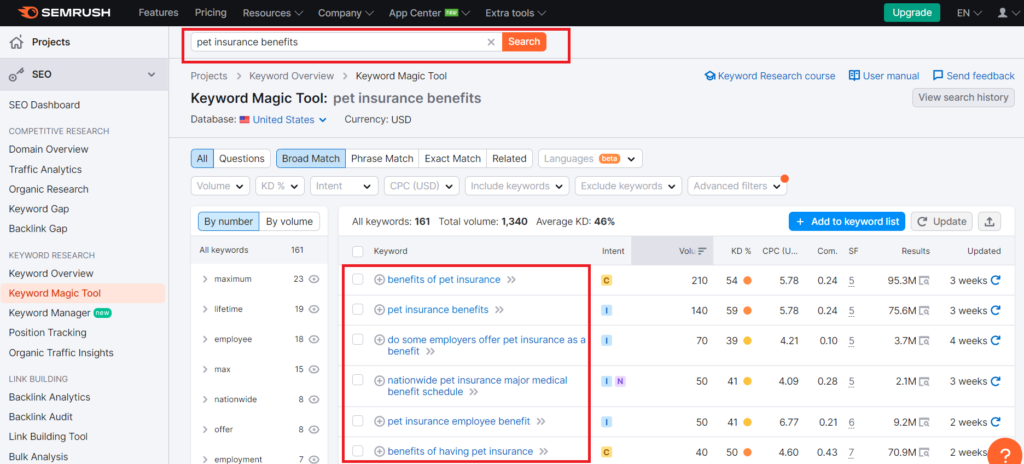Screen dimensions: 1024x464
Task: Click the export upload icon button
Action: (x=989, y=222)
